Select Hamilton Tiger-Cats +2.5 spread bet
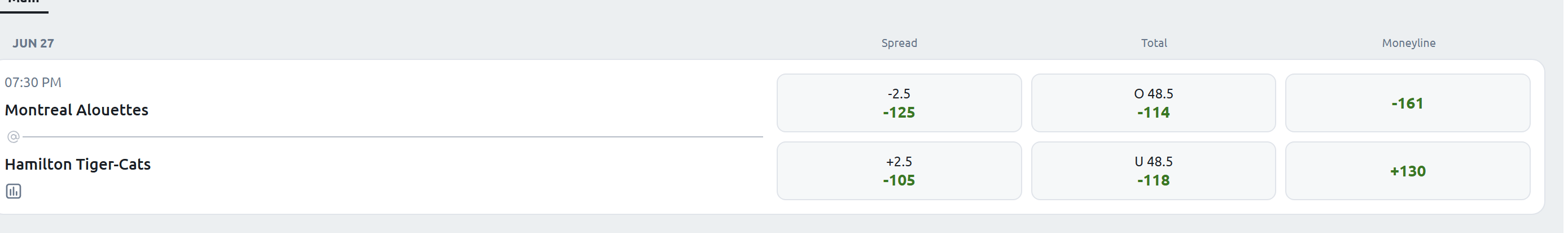 pyautogui.click(x=899, y=171)
